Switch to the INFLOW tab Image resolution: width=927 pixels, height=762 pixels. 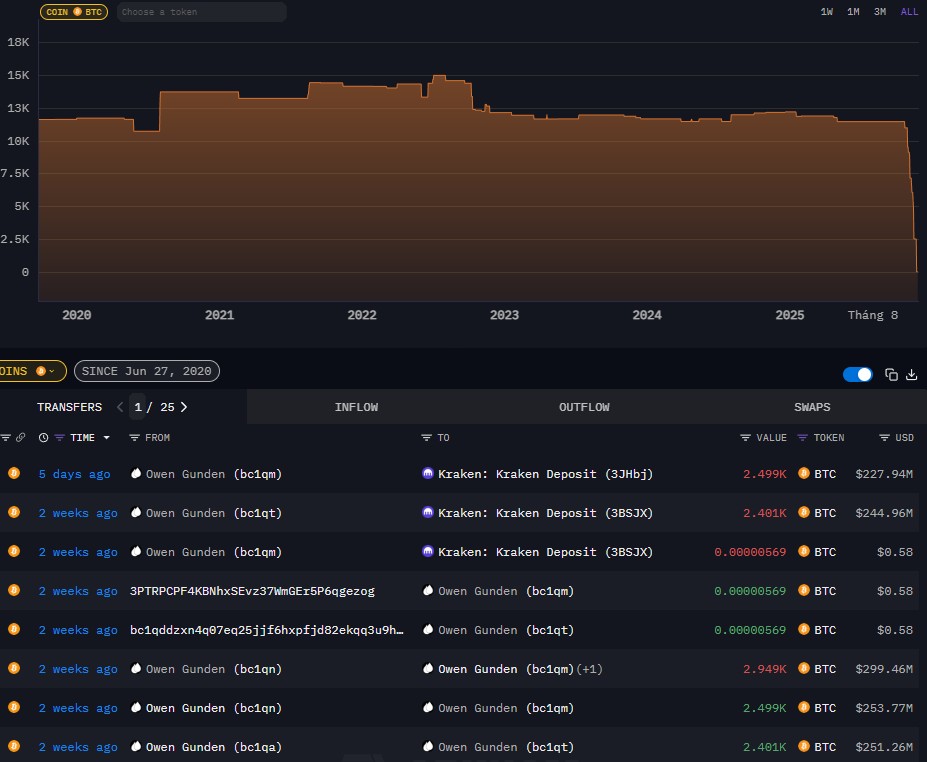click(356, 407)
